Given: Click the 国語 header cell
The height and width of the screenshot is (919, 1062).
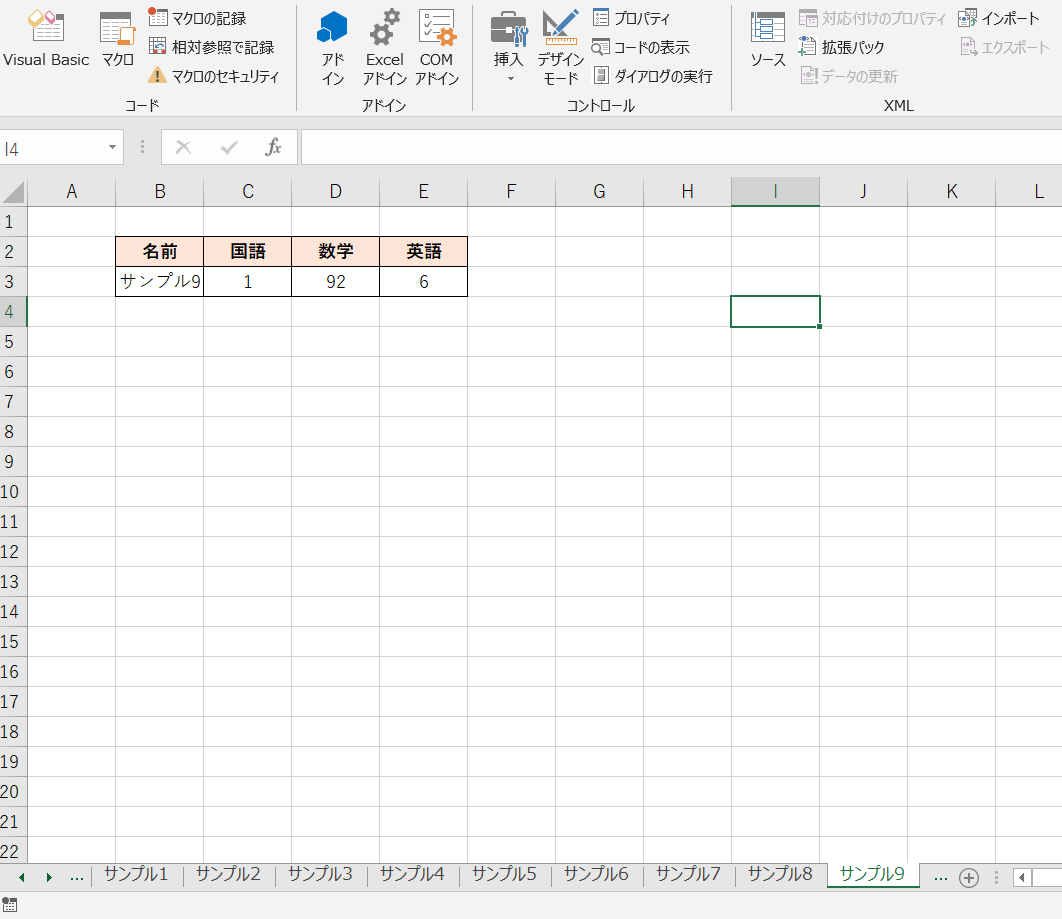Looking at the screenshot, I should [248, 251].
